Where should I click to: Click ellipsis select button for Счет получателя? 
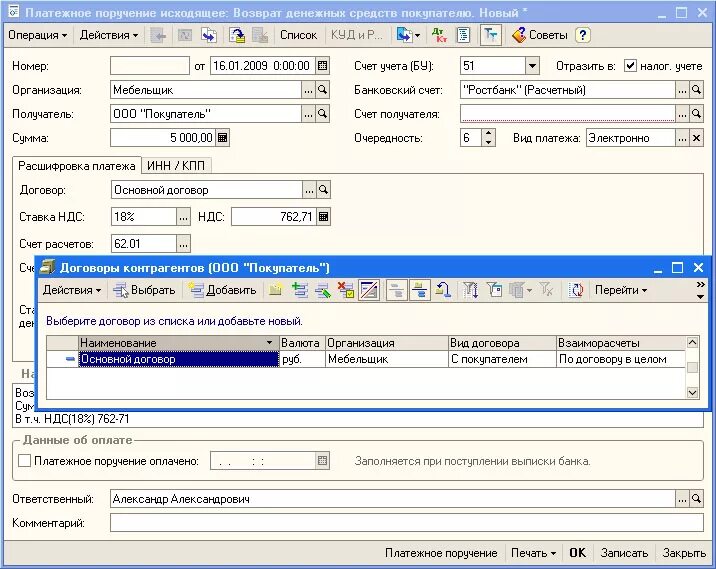tap(682, 114)
